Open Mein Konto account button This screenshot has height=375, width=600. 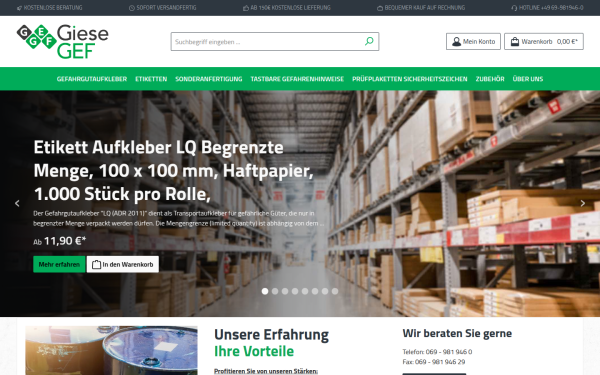tap(473, 41)
